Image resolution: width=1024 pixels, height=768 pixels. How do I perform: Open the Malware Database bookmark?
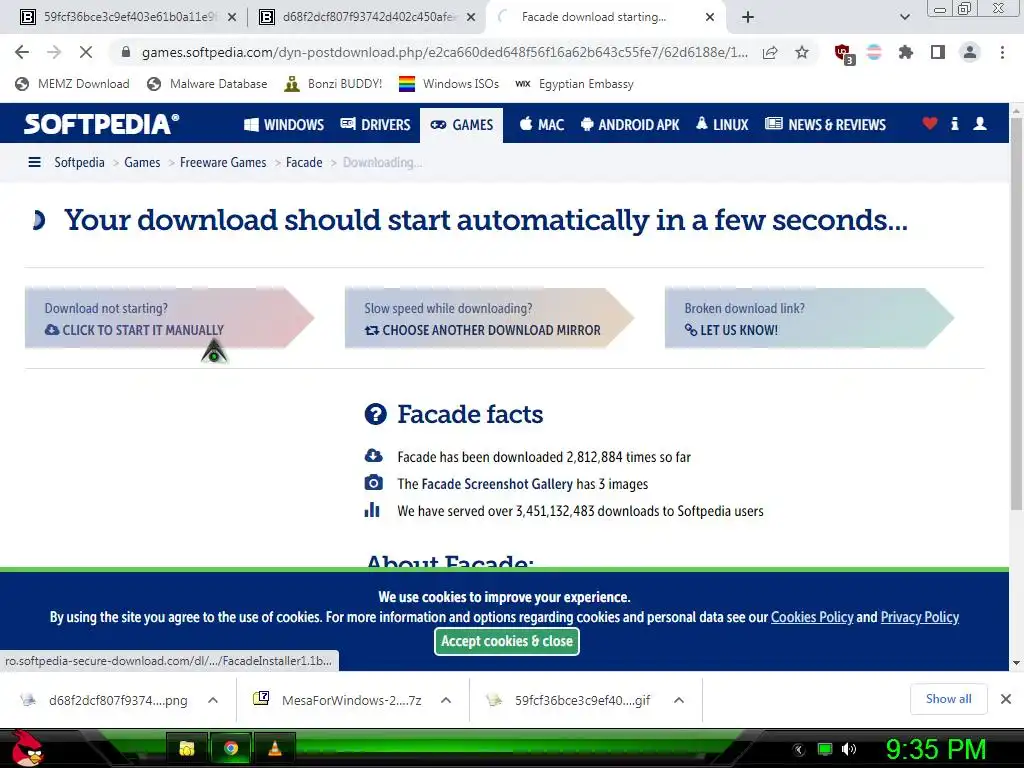pyautogui.click(x=208, y=84)
